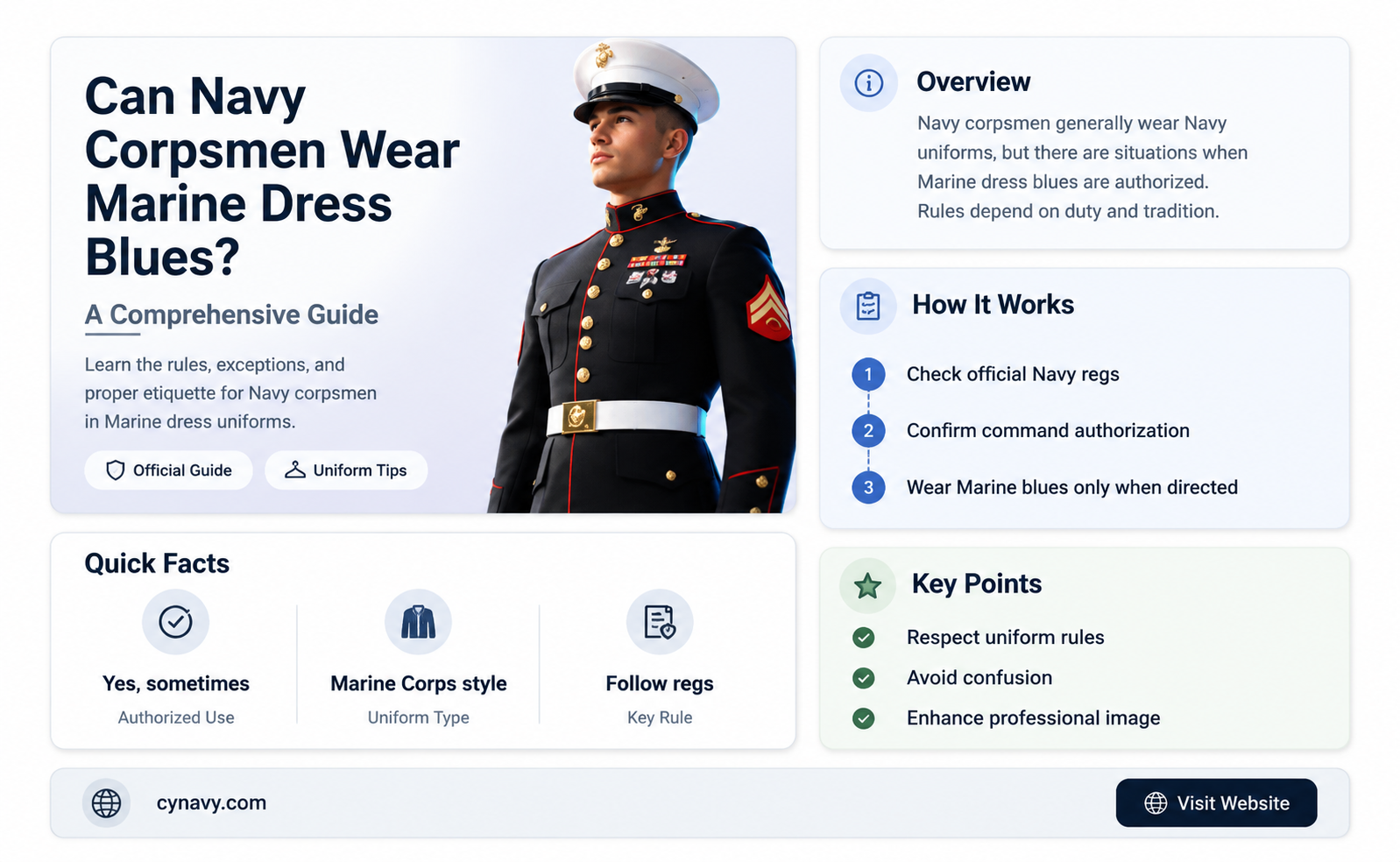
Task: Click step 2 number circle
Action: (868, 431)
